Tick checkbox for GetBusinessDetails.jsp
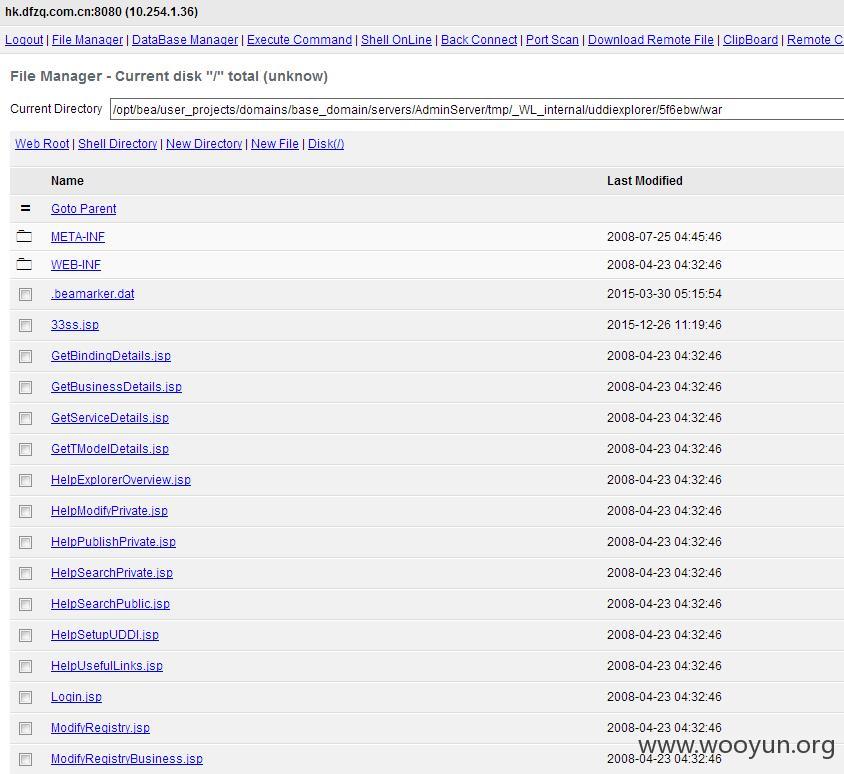The width and height of the screenshot is (844, 774). pyautogui.click(x=25, y=388)
